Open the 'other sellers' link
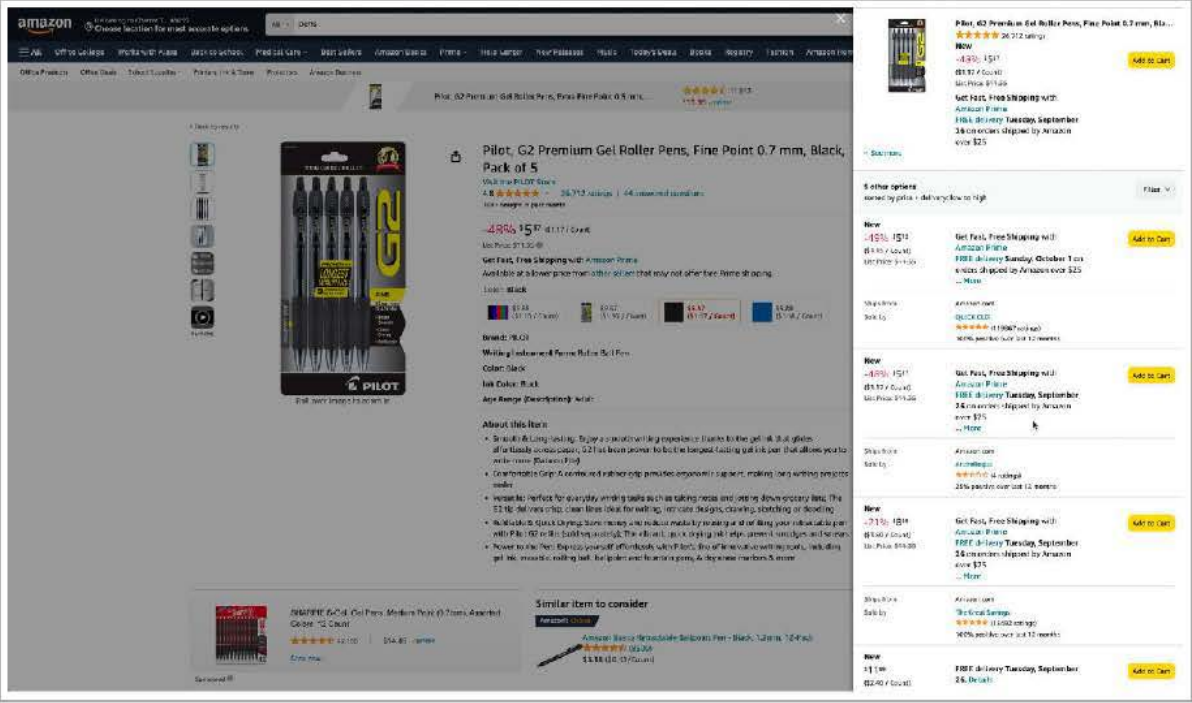 pos(611,273)
